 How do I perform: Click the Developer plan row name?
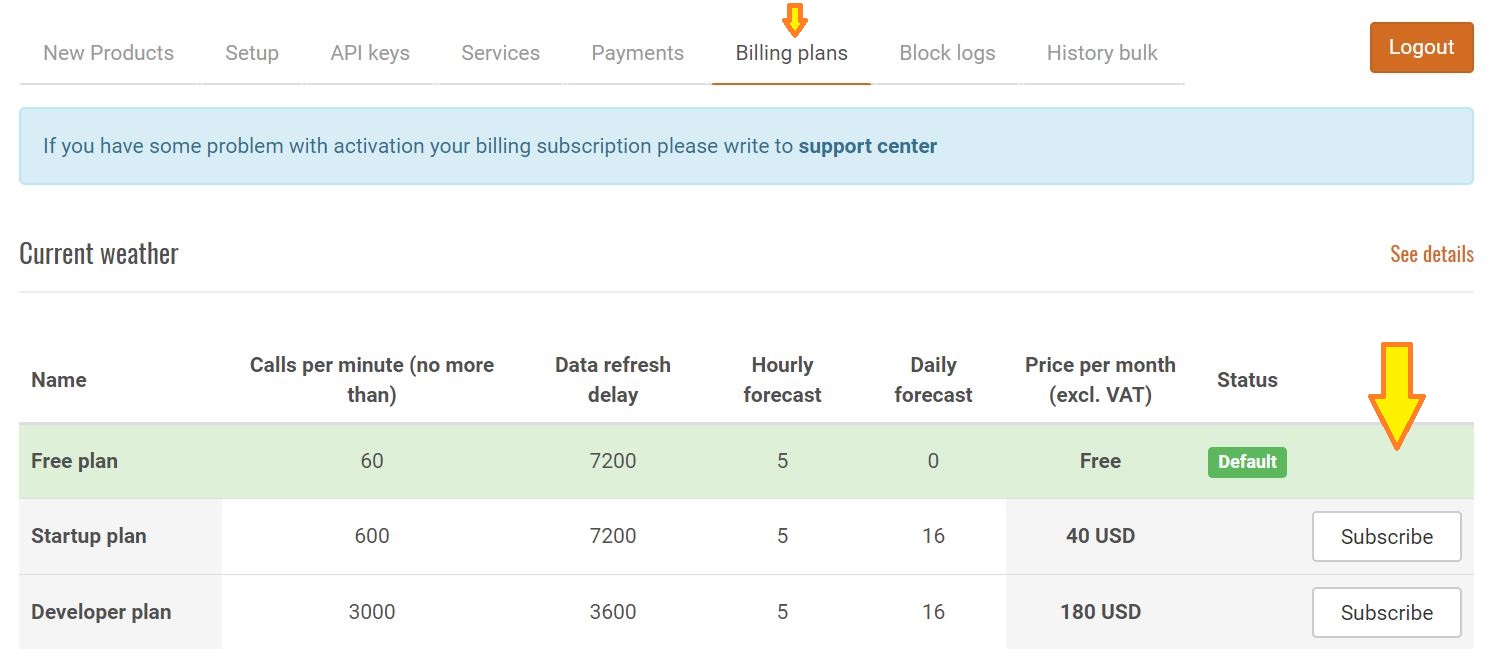pyautogui.click(x=101, y=612)
